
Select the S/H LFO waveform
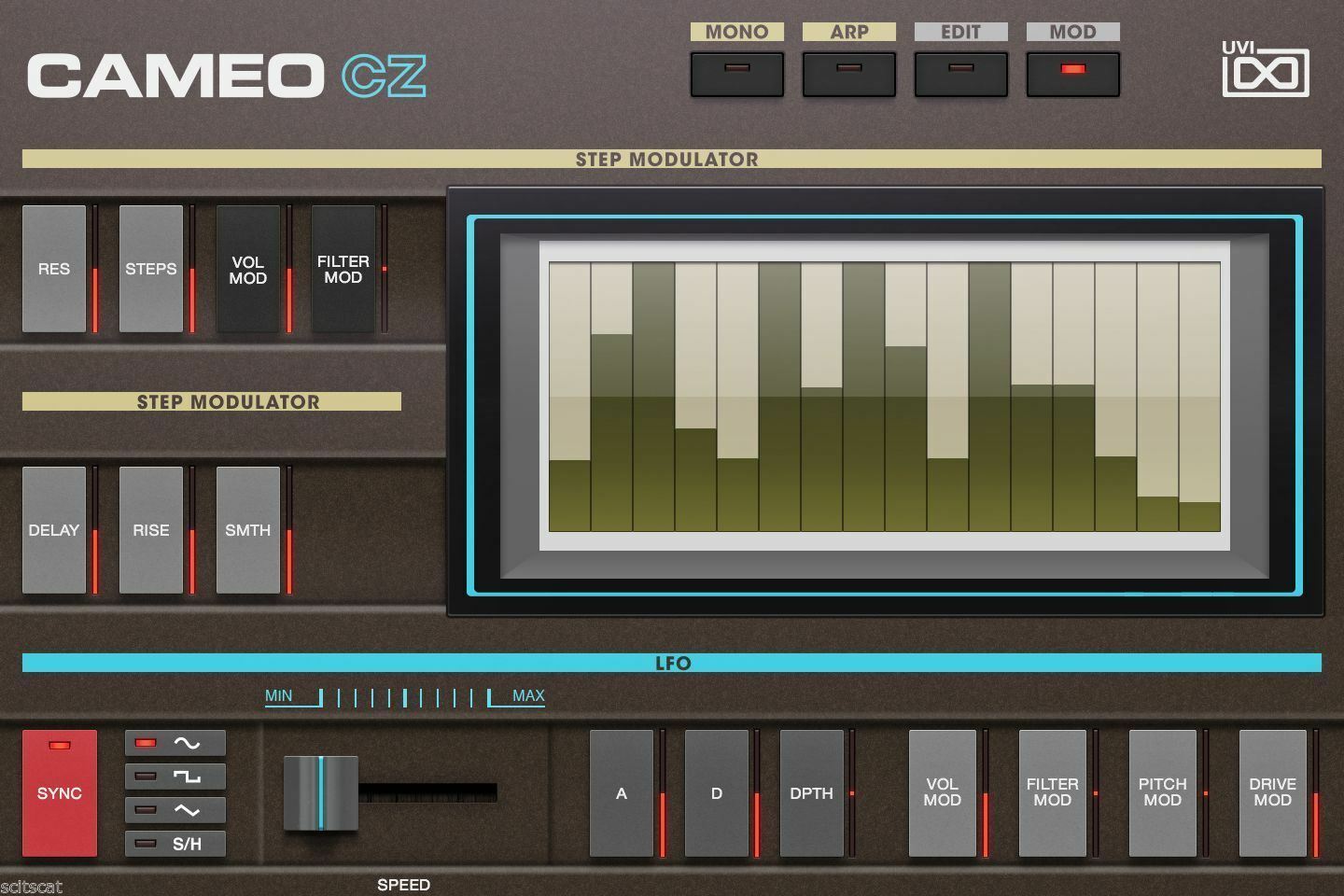point(175,844)
